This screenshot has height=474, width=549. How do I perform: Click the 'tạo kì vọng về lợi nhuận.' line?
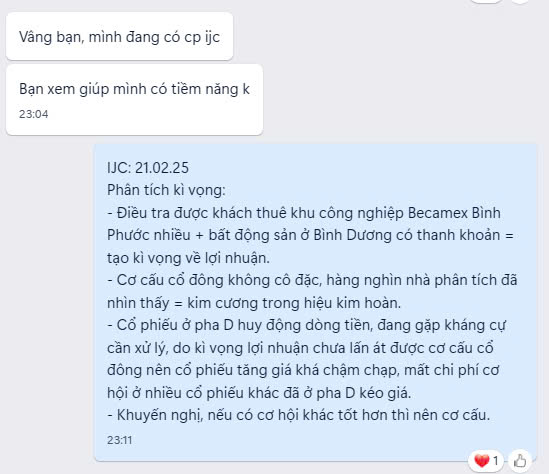pos(188,258)
